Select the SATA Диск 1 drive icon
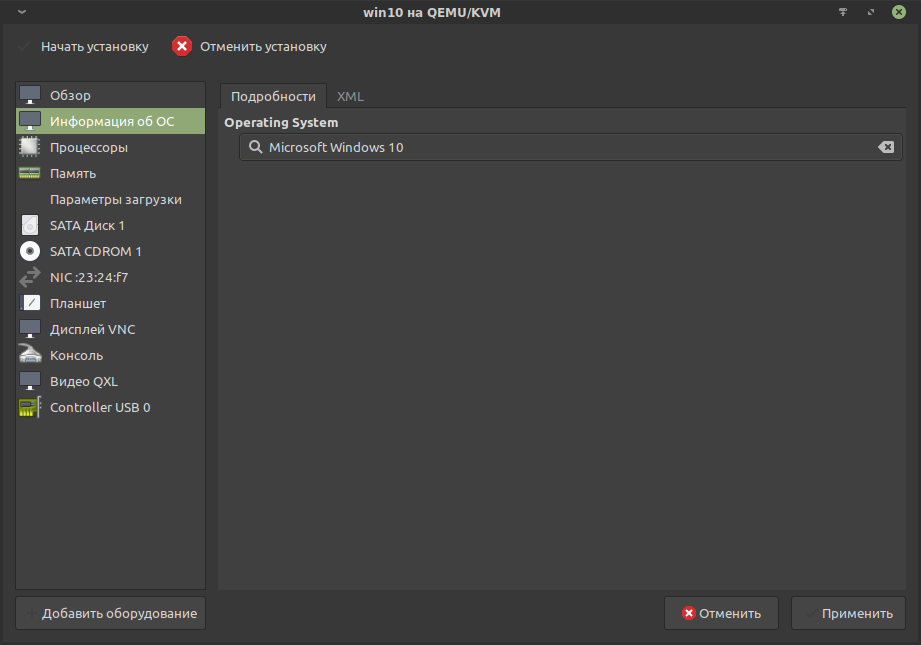This screenshot has height=645, width=921. 30,225
